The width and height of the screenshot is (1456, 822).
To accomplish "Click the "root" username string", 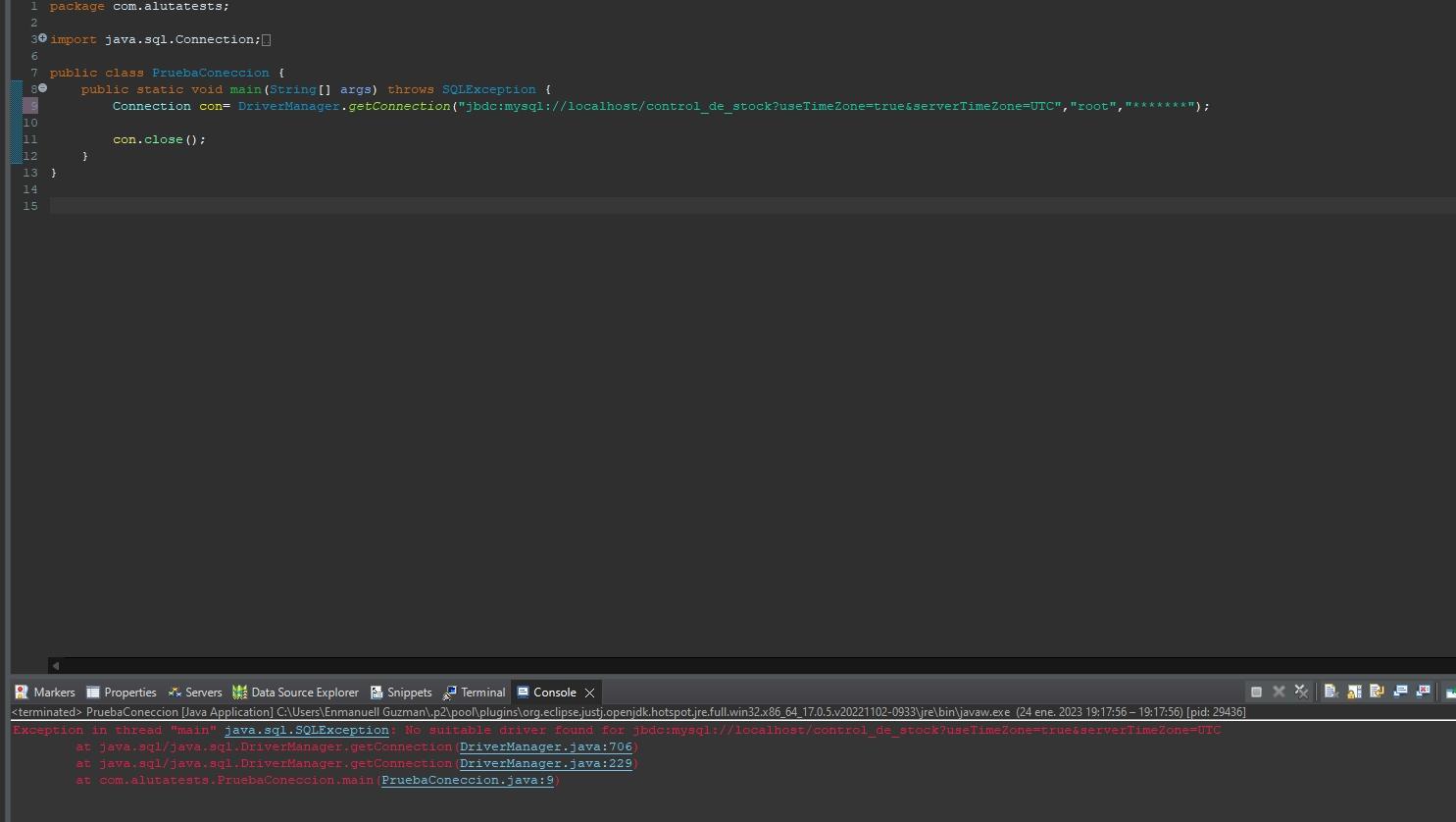I will click(1093, 106).
